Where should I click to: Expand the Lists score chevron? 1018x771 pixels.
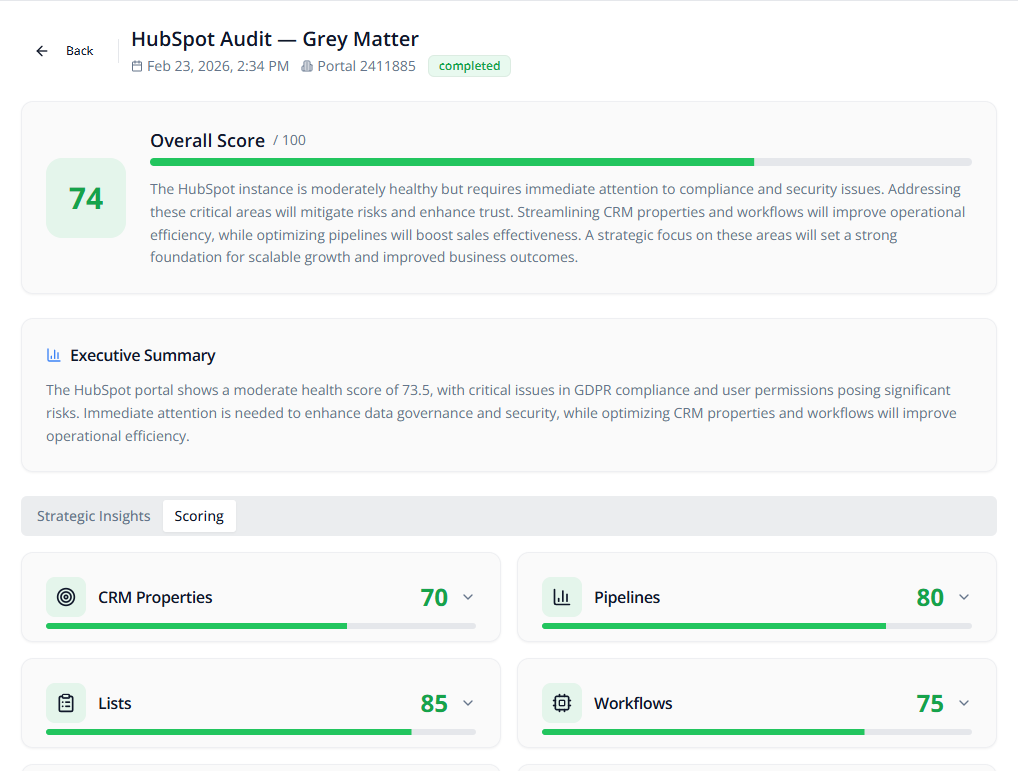(x=468, y=703)
